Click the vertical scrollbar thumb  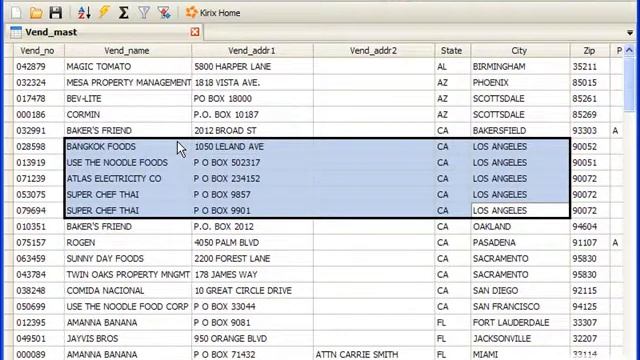pyautogui.click(x=629, y=83)
